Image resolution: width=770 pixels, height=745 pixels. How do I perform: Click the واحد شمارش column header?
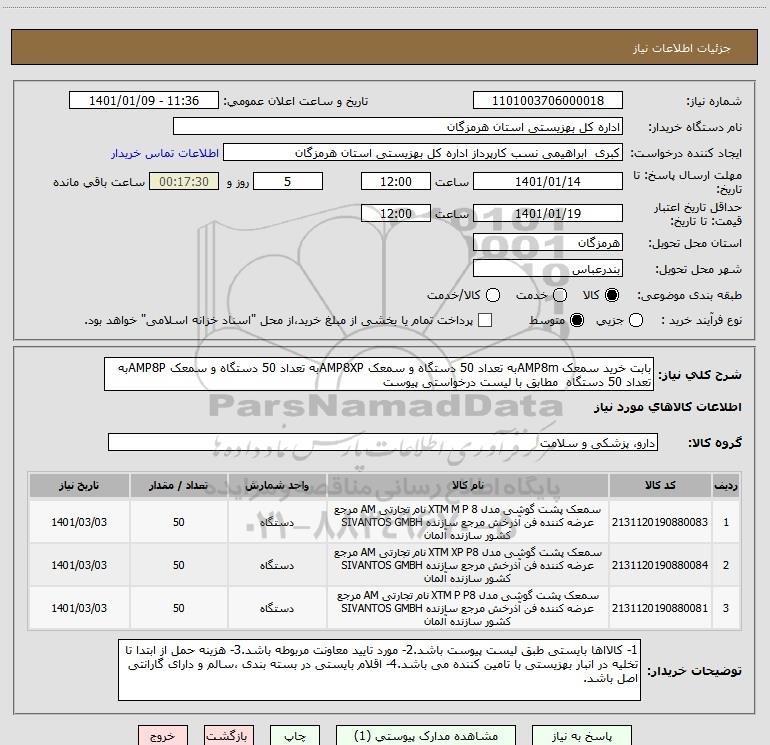[x=277, y=485]
